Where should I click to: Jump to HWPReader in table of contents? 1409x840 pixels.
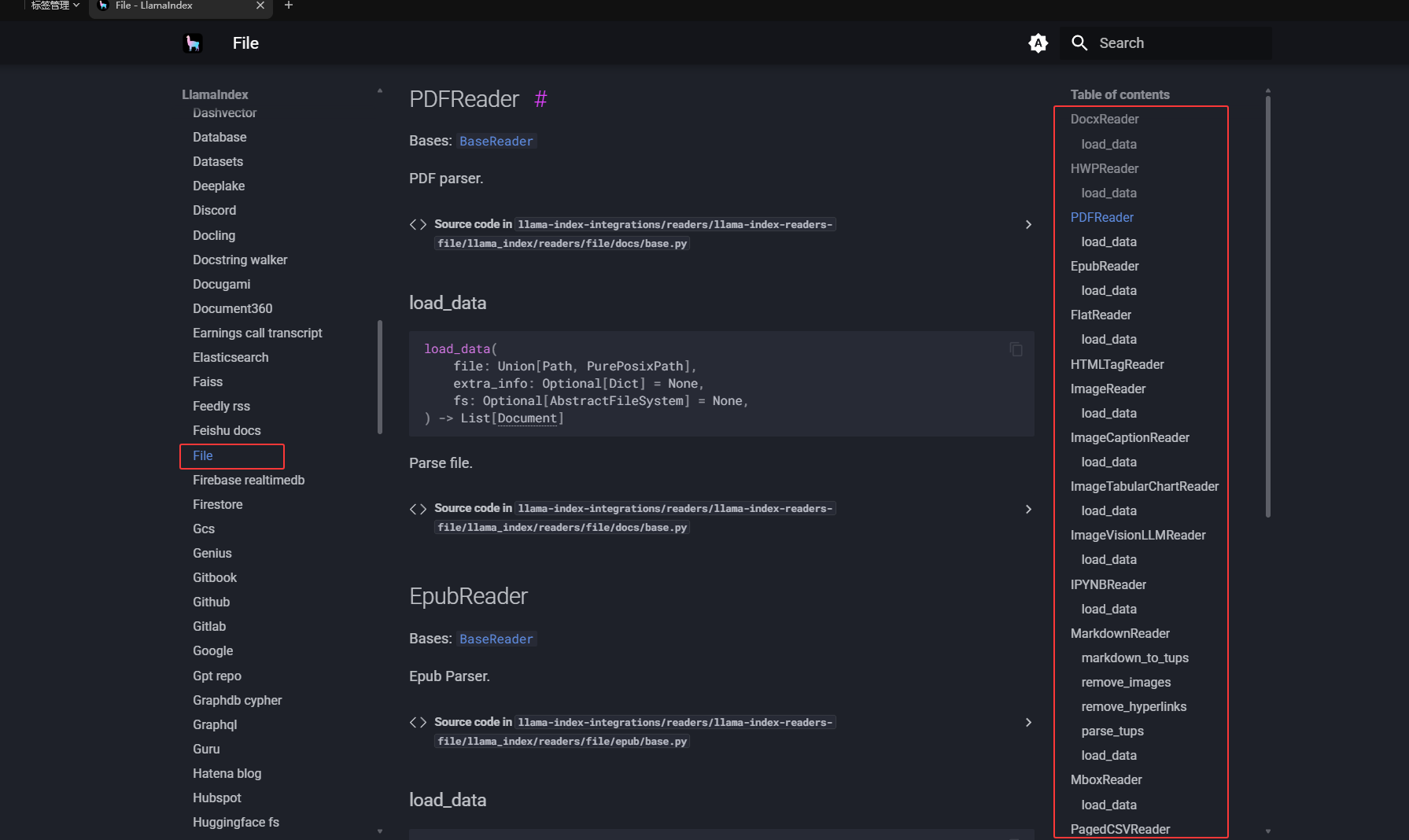pos(1105,168)
